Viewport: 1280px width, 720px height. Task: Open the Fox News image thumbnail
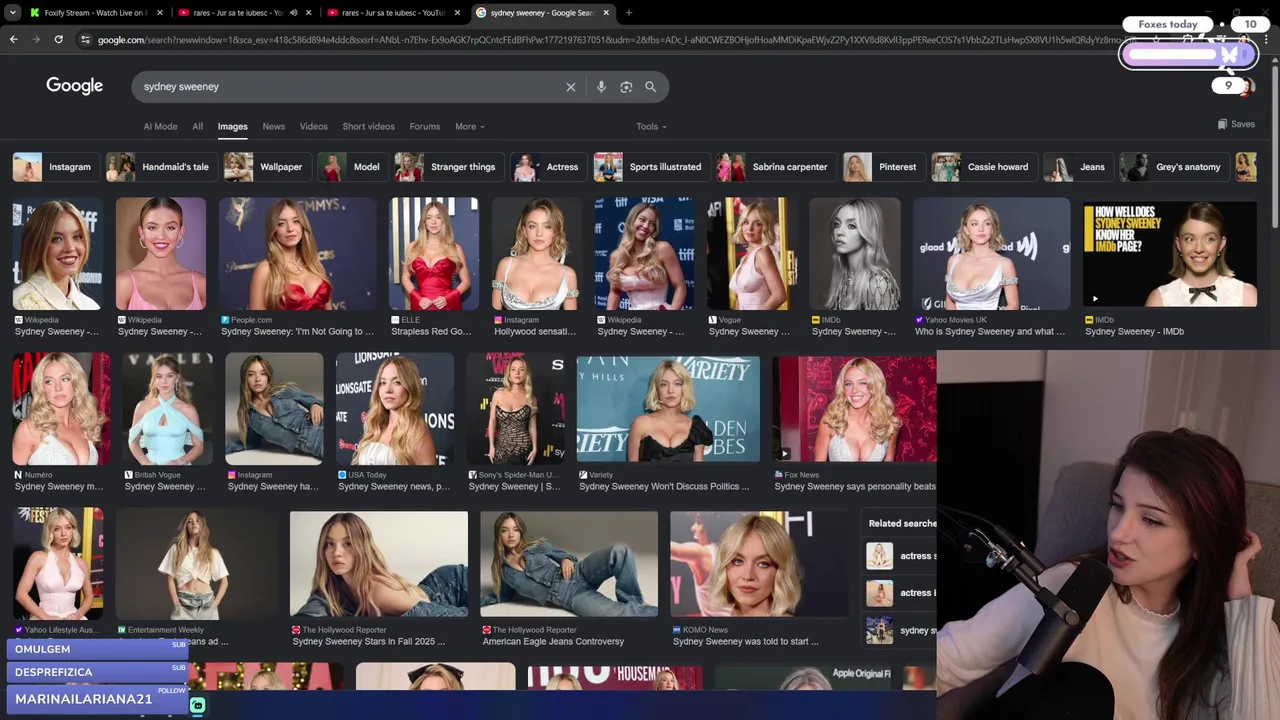pos(855,408)
